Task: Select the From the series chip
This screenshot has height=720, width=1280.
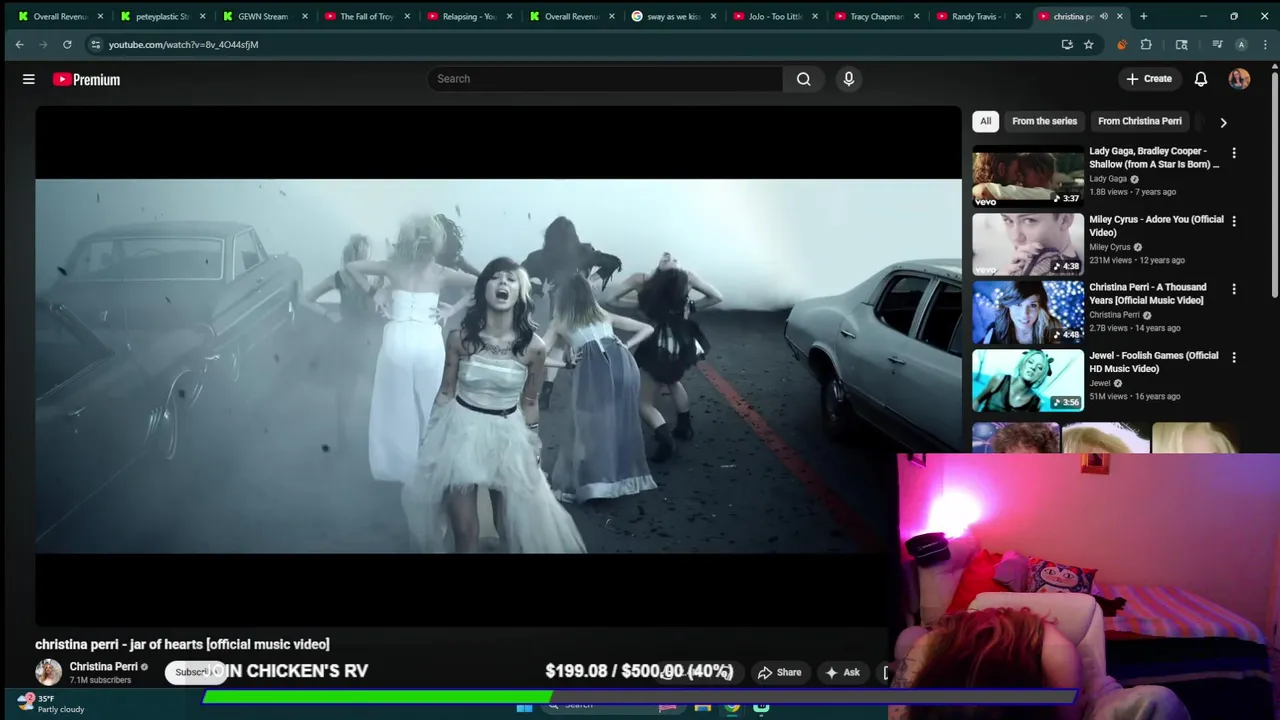Action: click(x=1044, y=121)
